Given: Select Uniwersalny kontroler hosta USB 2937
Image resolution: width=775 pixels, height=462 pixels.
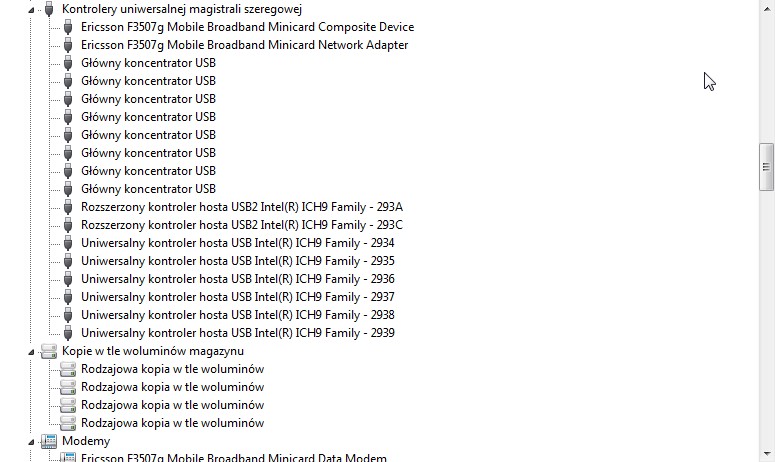Looking at the screenshot, I should pos(238,297).
